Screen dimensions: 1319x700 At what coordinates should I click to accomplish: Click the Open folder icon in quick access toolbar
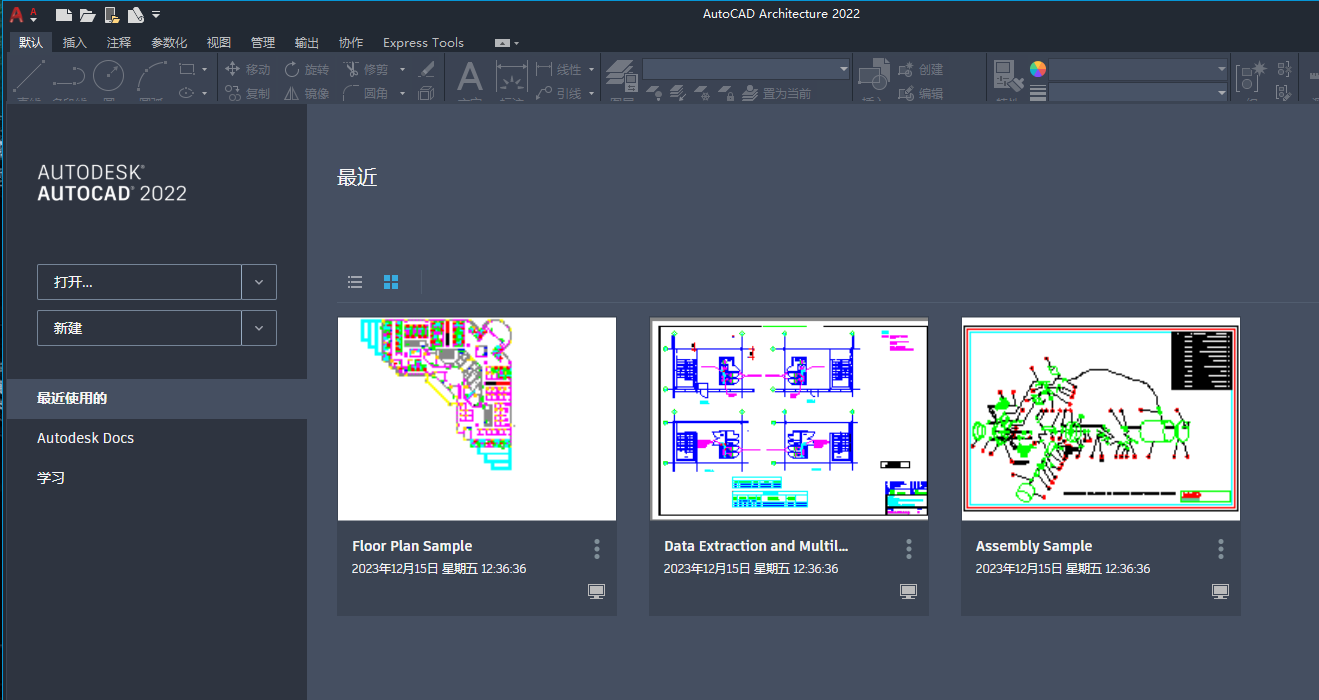(88, 14)
